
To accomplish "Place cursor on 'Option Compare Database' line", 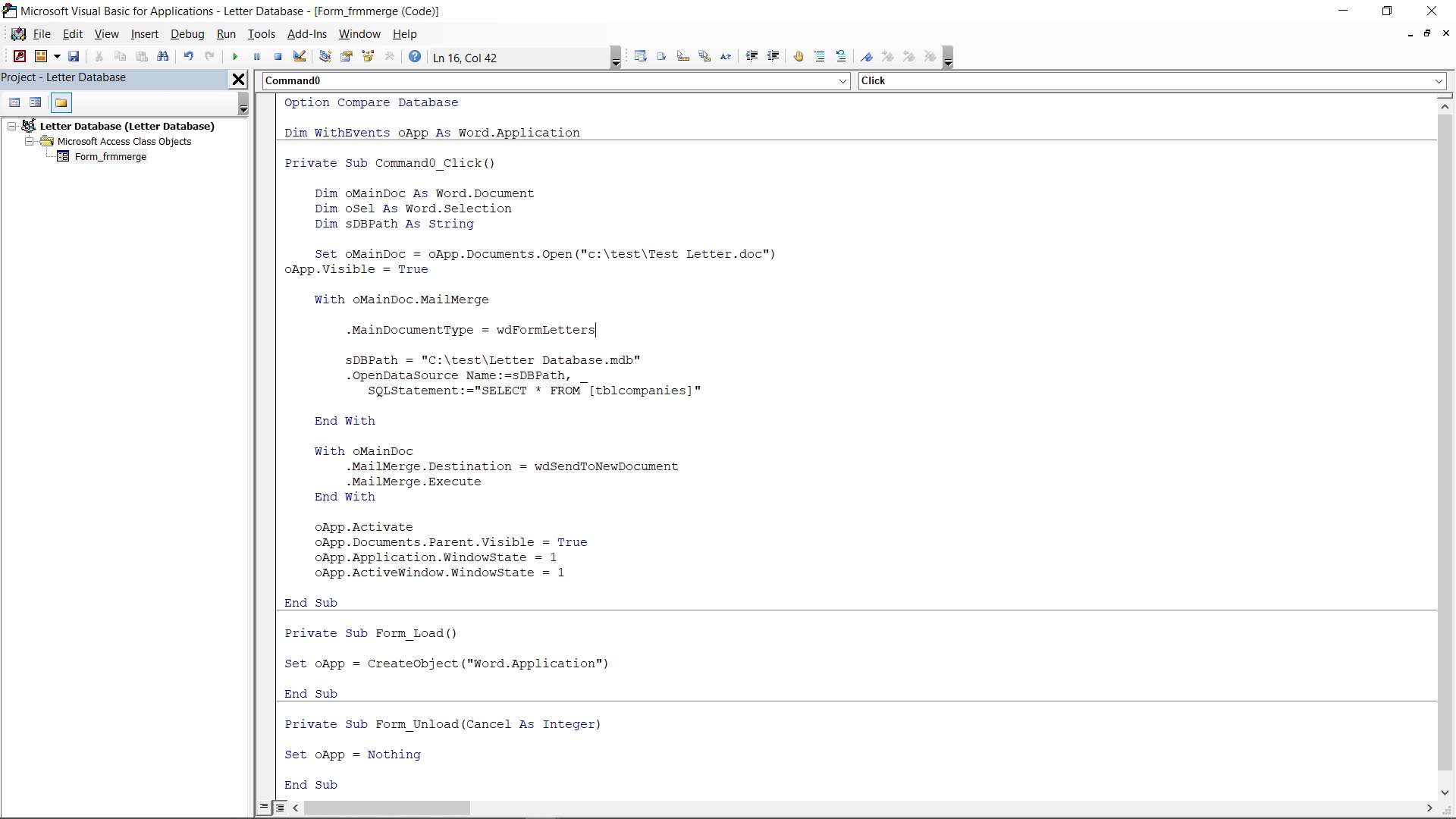I will (372, 102).
